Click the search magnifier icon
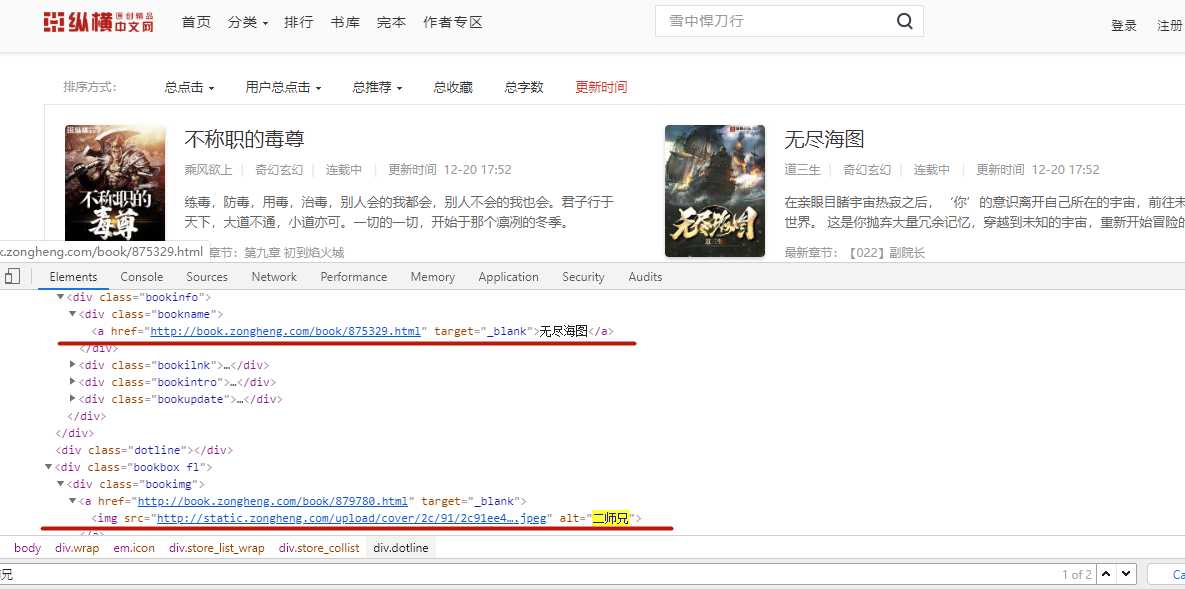The width and height of the screenshot is (1185, 590). click(x=905, y=21)
